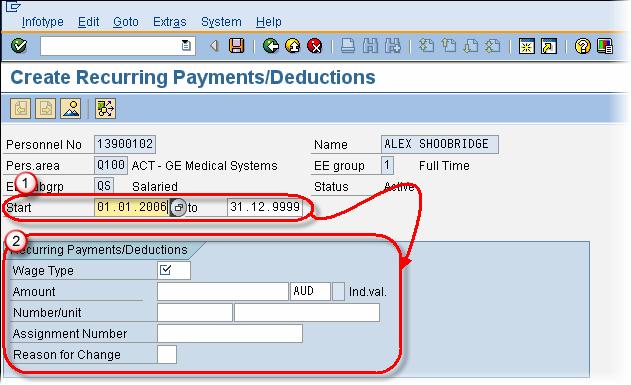Click the window menu icon at top-left
631x385 pixels.
pyautogui.click(x=13, y=6)
